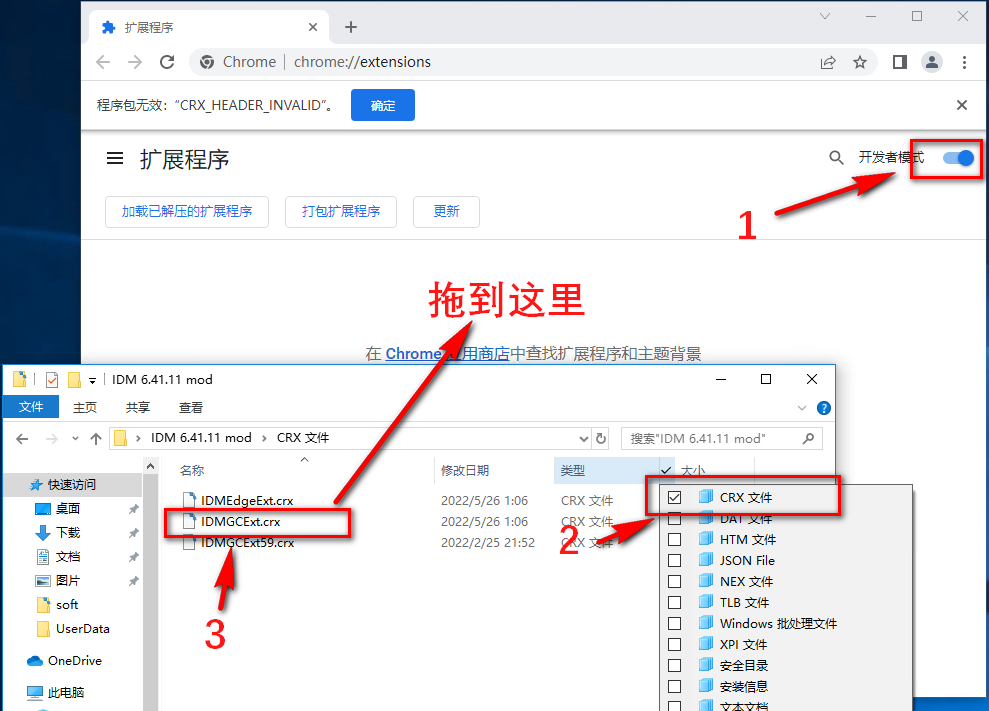This screenshot has width=989, height=711.
Task: Expand the address bar history dropdown
Action: pyautogui.click(x=583, y=438)
